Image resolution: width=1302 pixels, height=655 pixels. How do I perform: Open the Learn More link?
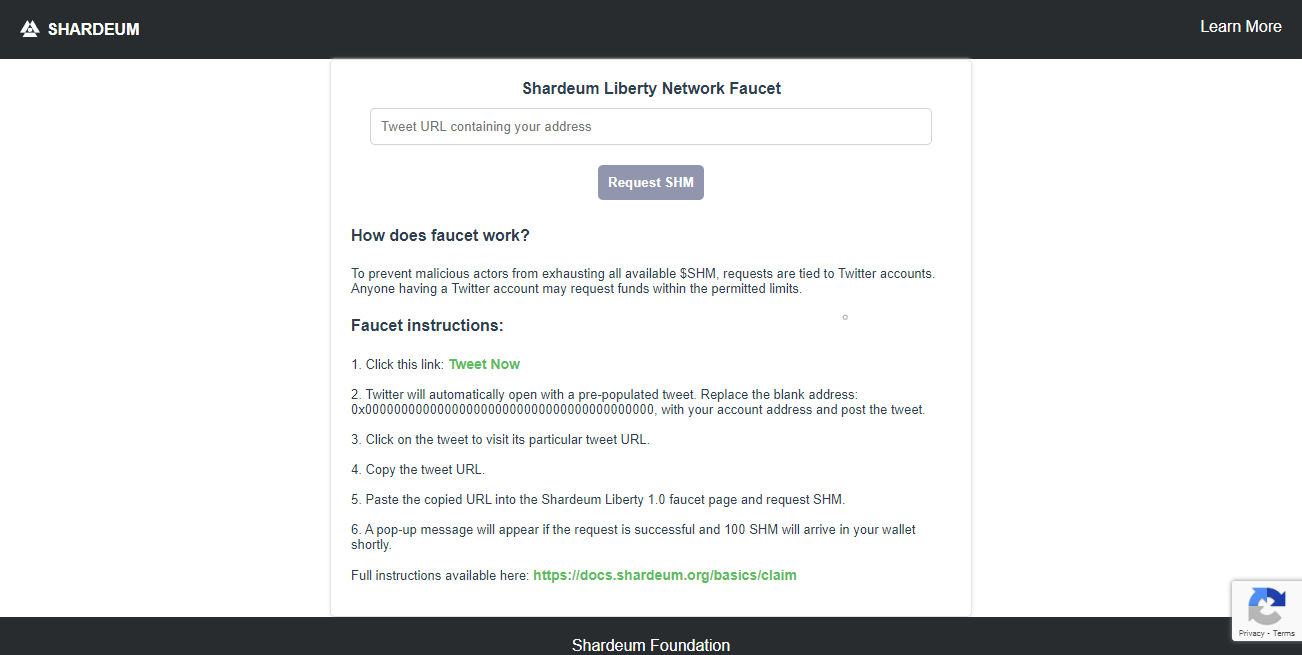pyautogui.click(x=1240, y=27)
